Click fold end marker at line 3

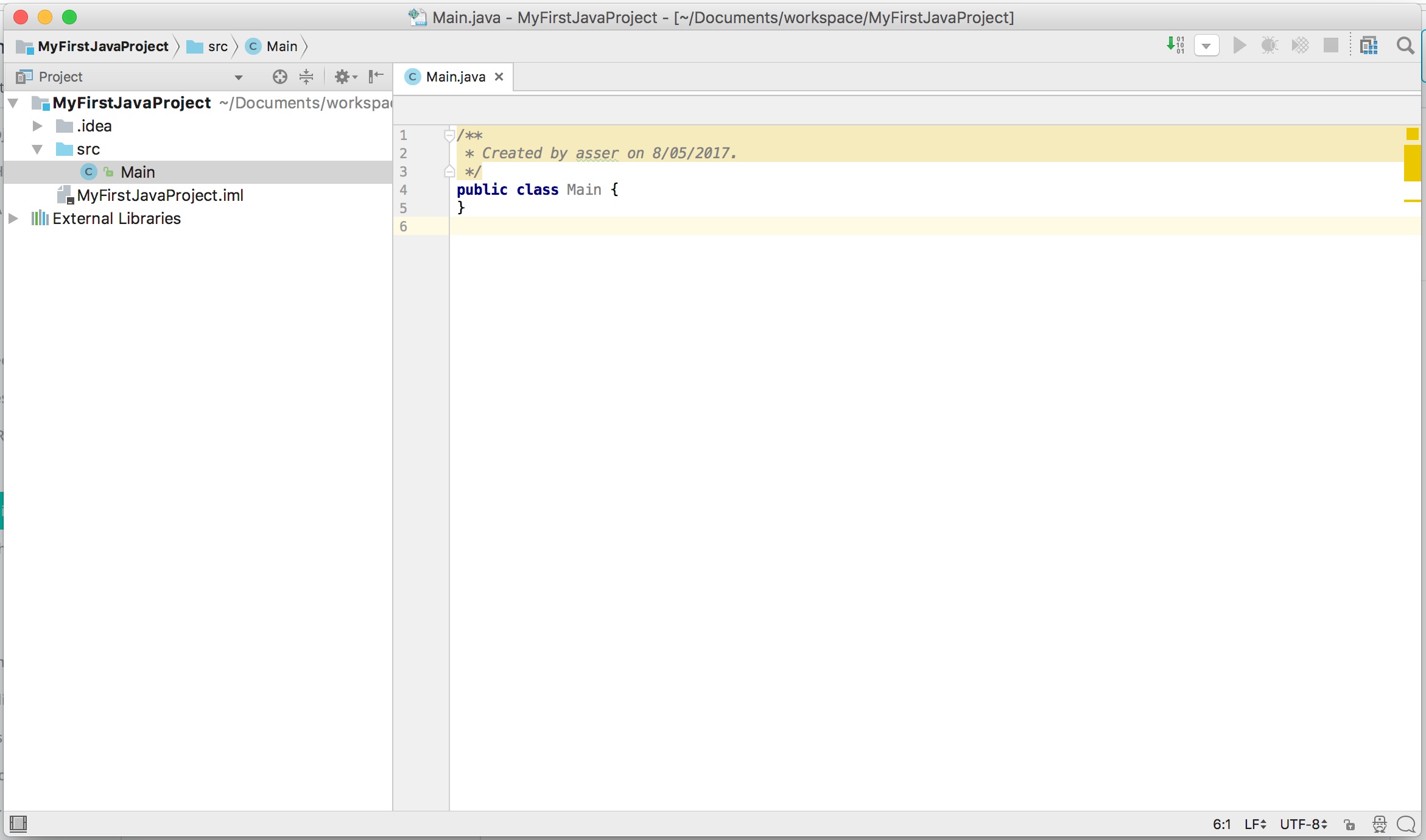pyautogui.click(x=449, y=172)
